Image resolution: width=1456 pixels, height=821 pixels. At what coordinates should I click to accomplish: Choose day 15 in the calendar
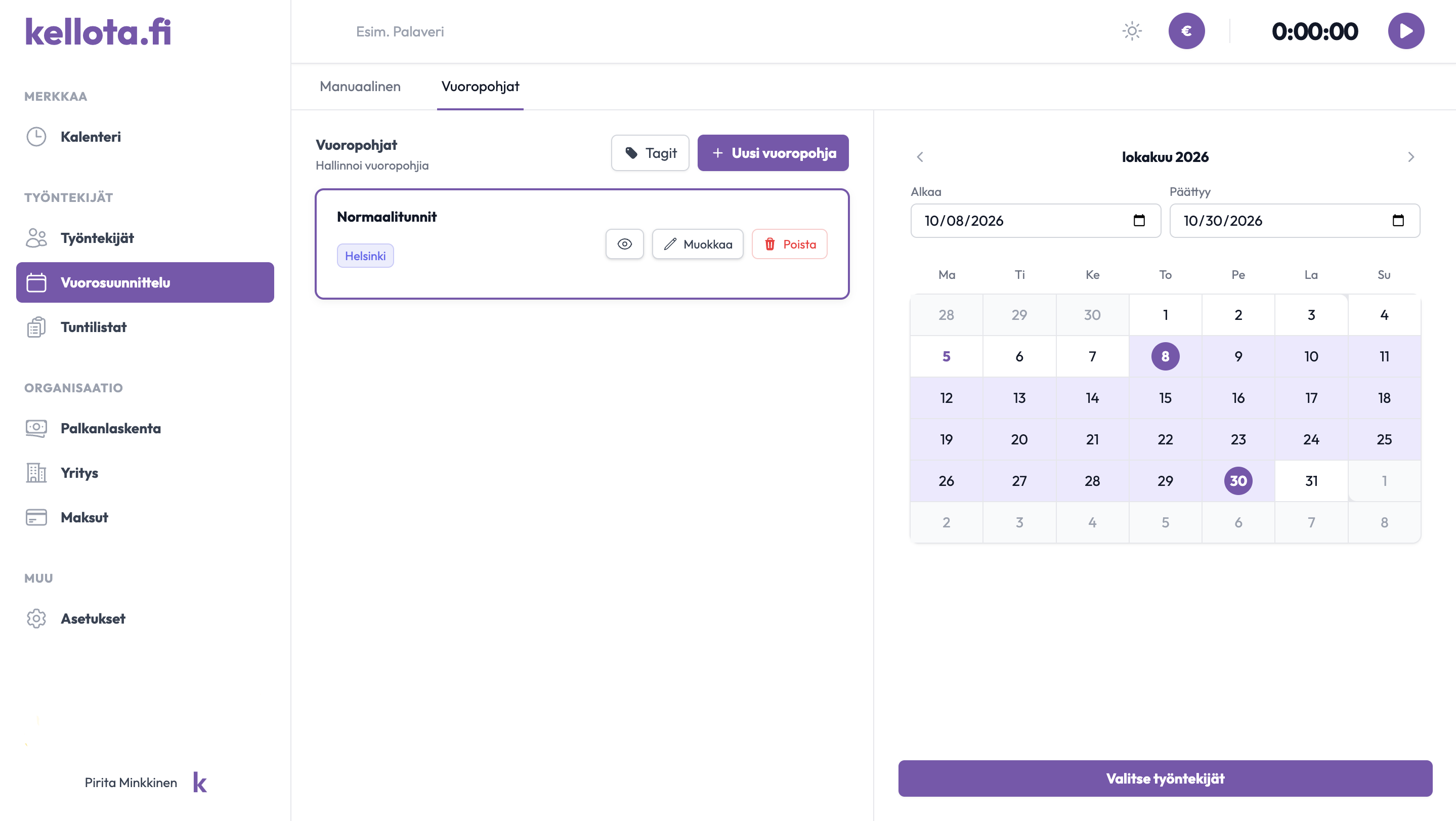(1165, 397)
